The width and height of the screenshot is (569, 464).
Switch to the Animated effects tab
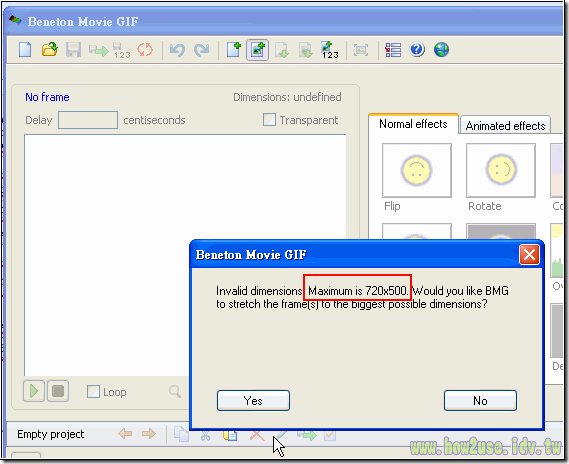[505, 126]
